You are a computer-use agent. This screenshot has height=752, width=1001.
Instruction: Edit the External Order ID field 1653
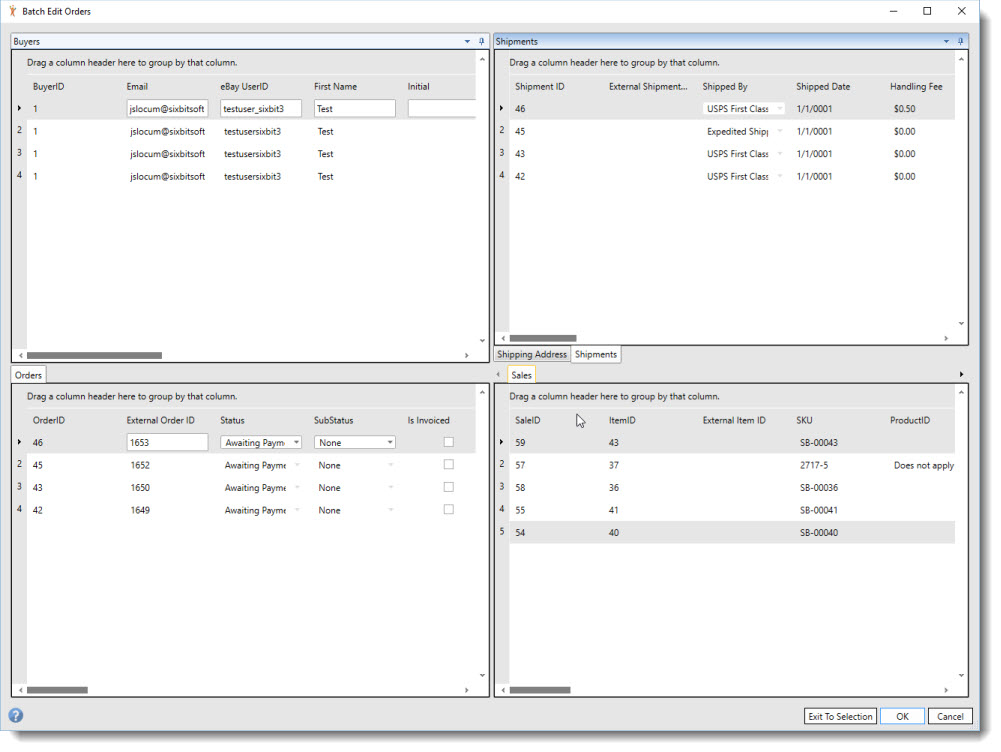(x=167, y=442)
